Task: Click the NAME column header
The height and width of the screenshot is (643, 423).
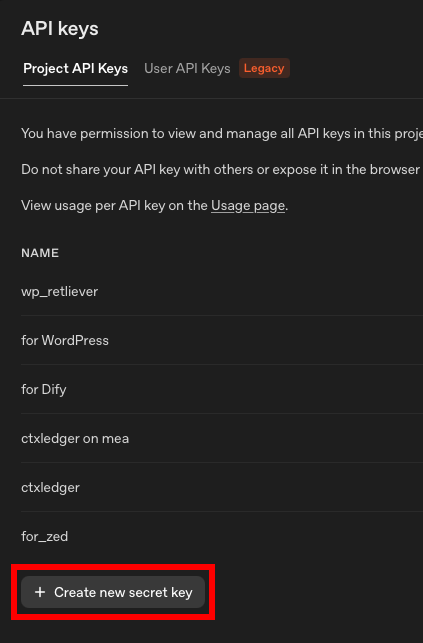Action: [x=40, y=253]
